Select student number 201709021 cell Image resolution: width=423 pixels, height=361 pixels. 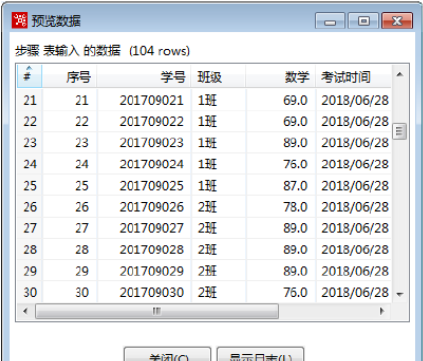click(144, 100)
